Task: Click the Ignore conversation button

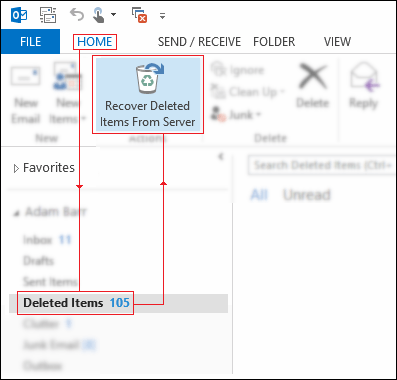Action: click(238, 70)
